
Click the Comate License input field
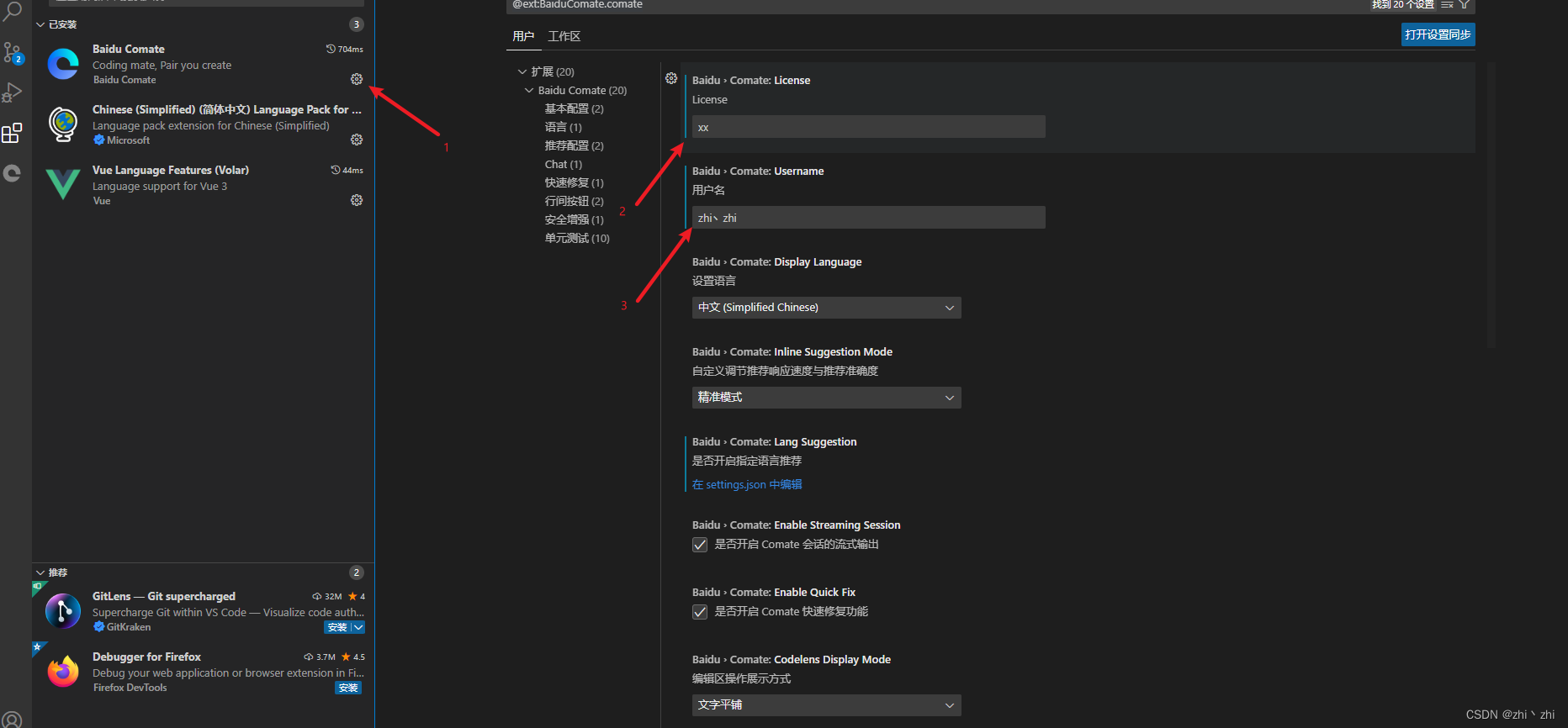[869, 127]
